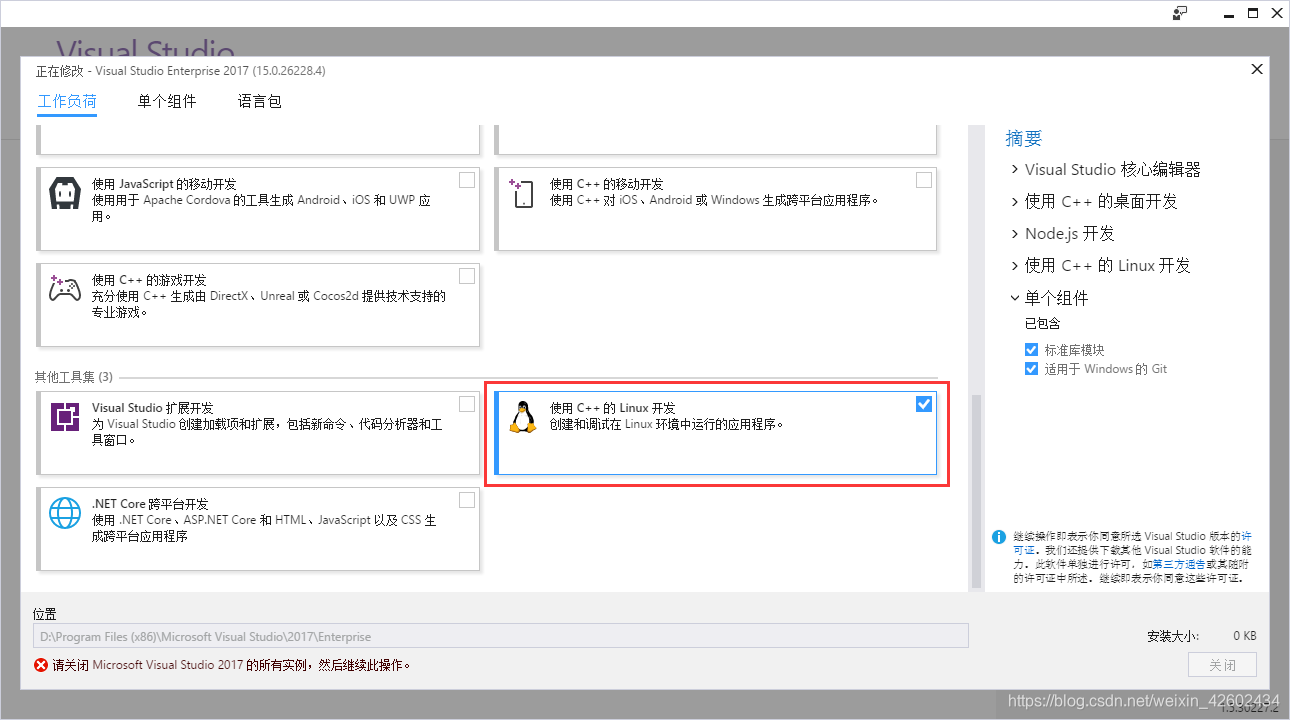The height and width of the screenshot is (720, 1290).
Task: Enable the .NET Core 跨平台开发 workload
Action: (466, 500)
